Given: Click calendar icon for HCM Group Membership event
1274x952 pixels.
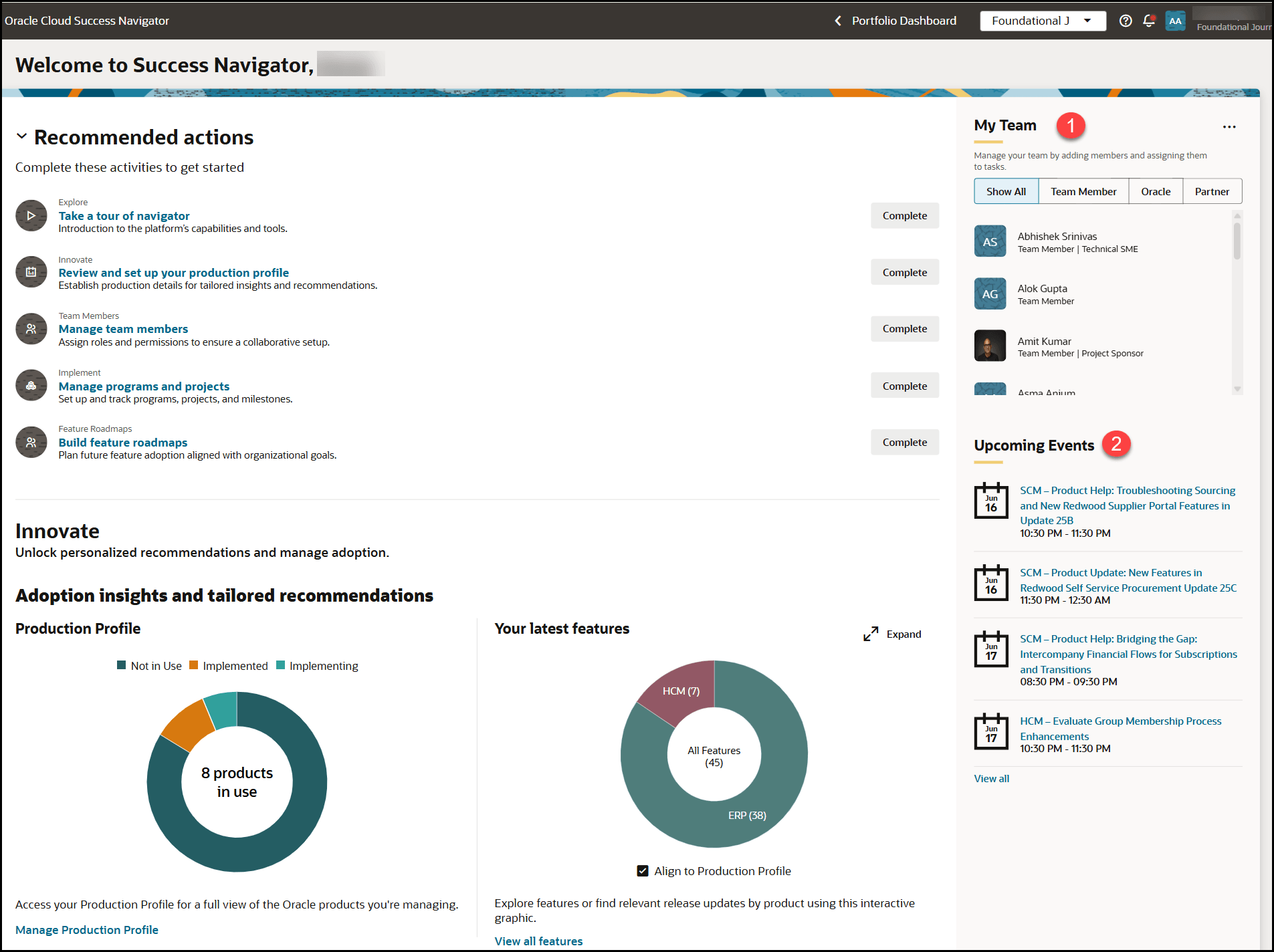Looking at the screenshot, I should (991, 731).
